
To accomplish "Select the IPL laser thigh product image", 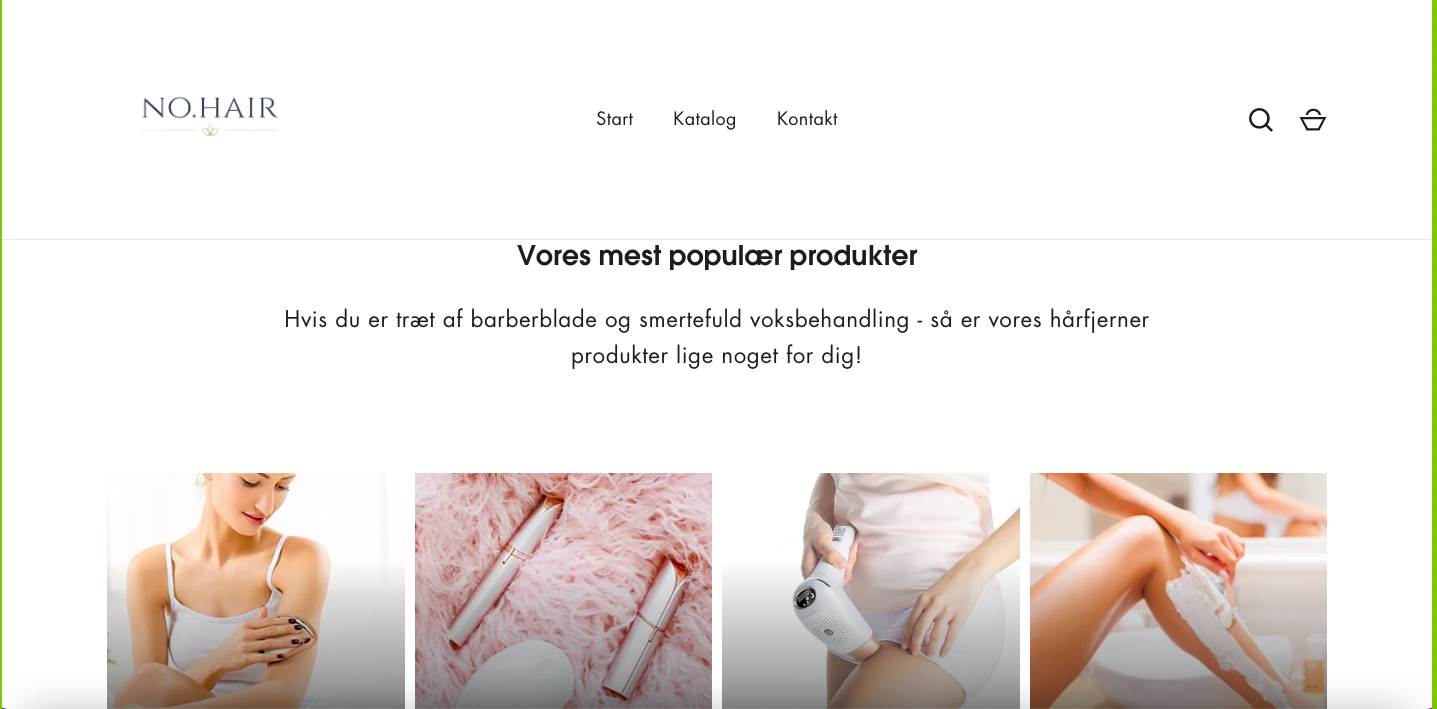I will point(871,591).
